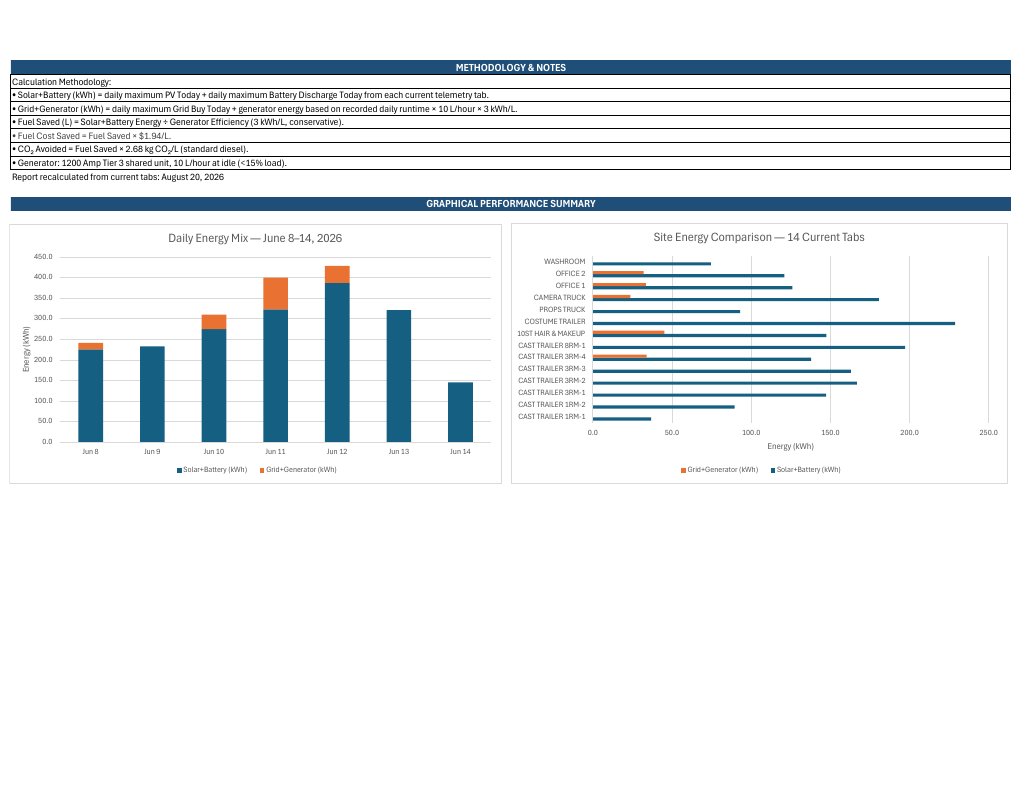Select the CAST TRAILER 1RM-1 label
The height and width of the screenshot is (792, 1028).
tap(551, 416)
